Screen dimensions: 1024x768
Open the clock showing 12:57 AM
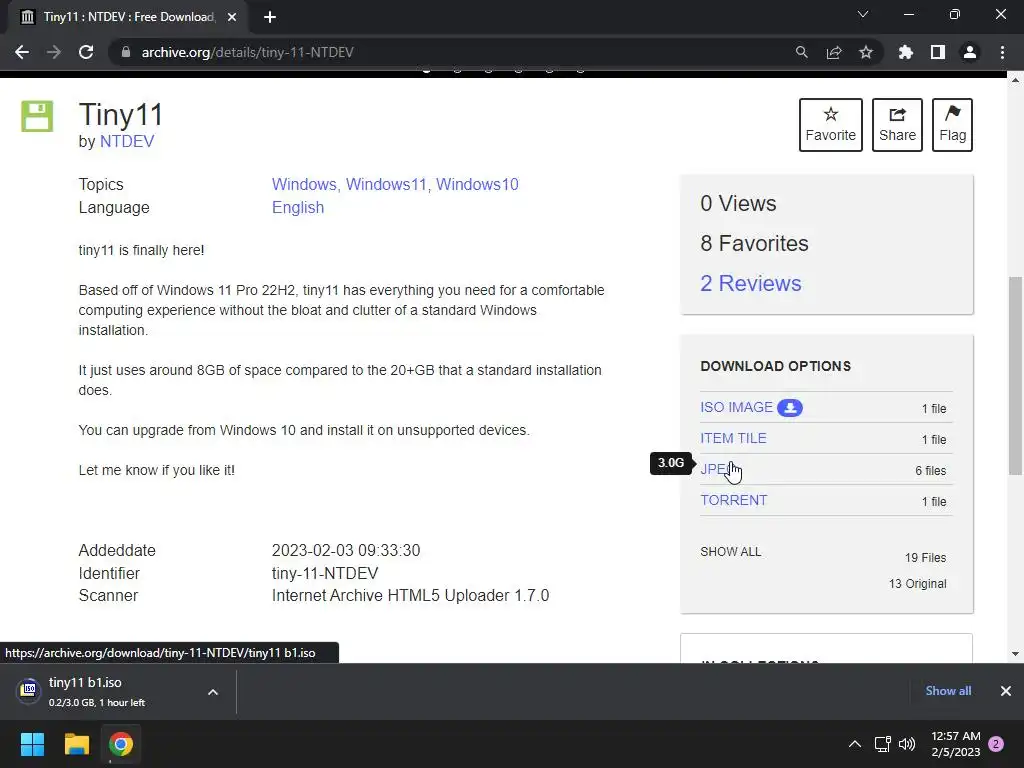coord(955,744)
